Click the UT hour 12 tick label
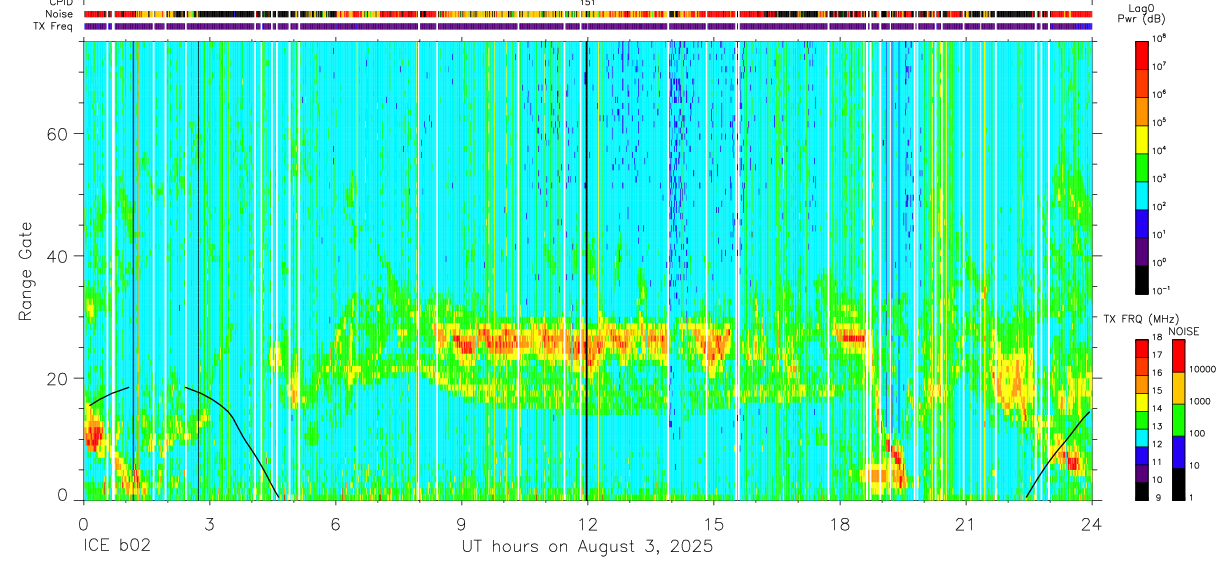This screenshot has width=1228, height=567. pos(587,523)
